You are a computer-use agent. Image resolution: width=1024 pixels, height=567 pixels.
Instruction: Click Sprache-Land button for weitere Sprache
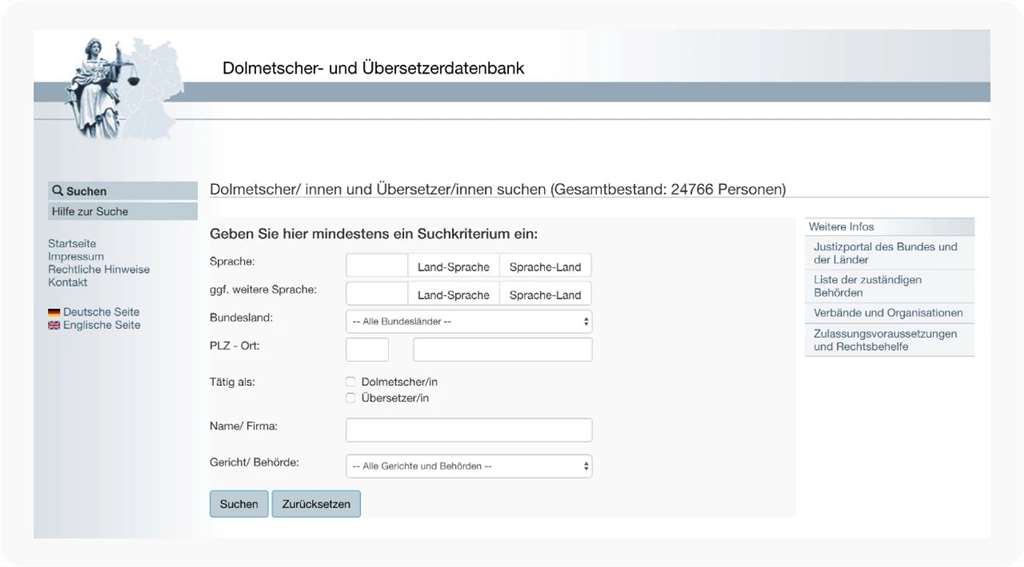(x=545, y=295)
